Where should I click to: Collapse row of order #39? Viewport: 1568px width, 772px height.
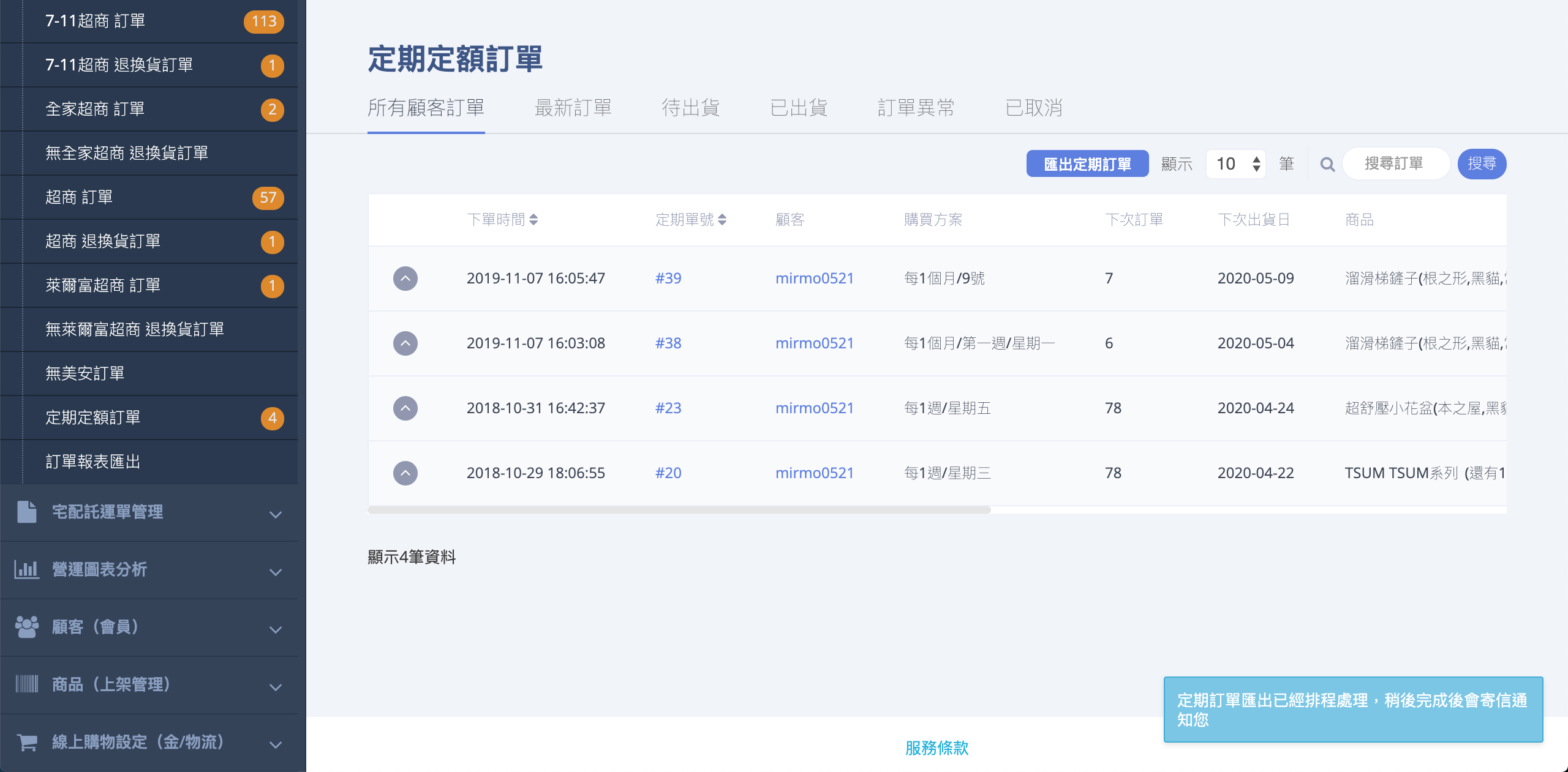tap(405, 279)
